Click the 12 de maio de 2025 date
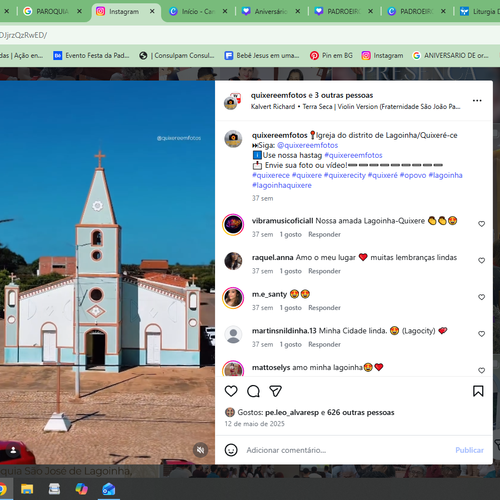Viewport: 500px width, 500px height. coord(255,424)
